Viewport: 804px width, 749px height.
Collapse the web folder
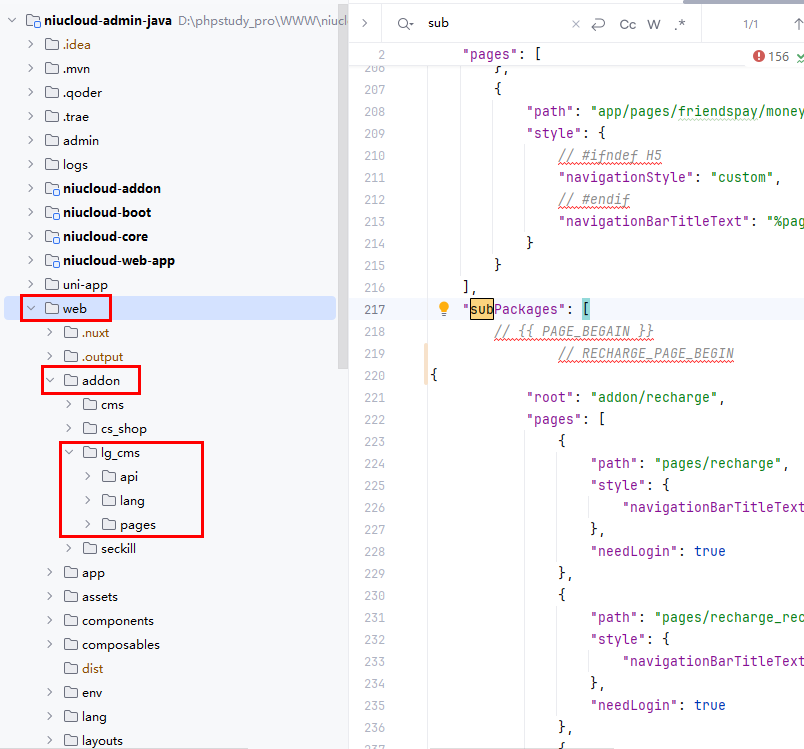31,309
